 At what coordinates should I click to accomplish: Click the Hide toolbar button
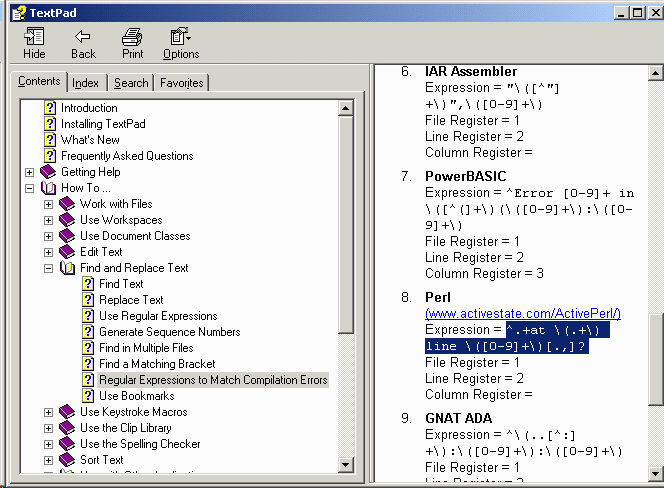[34, 43]
